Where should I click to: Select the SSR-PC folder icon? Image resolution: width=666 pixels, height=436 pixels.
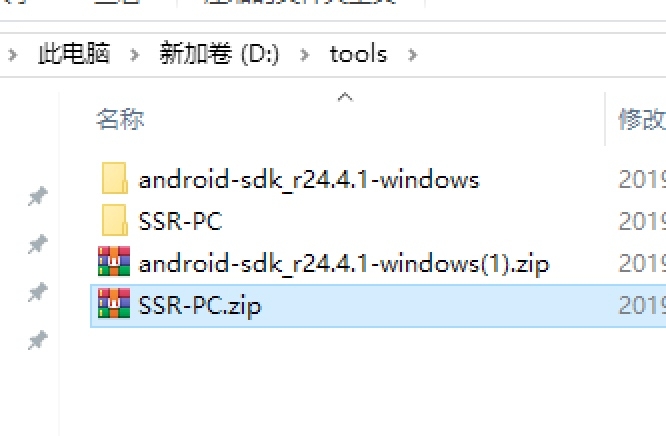point(115,221)
